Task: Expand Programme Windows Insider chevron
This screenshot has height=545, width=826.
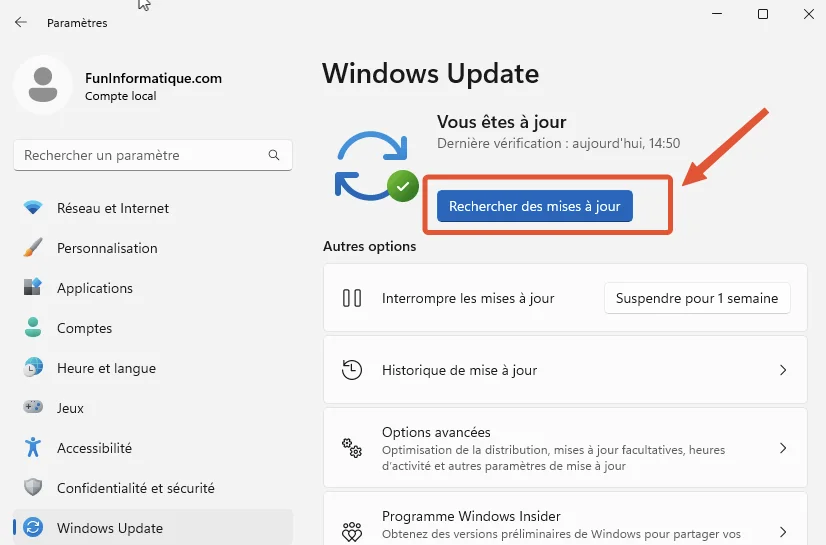Action: 783,532
